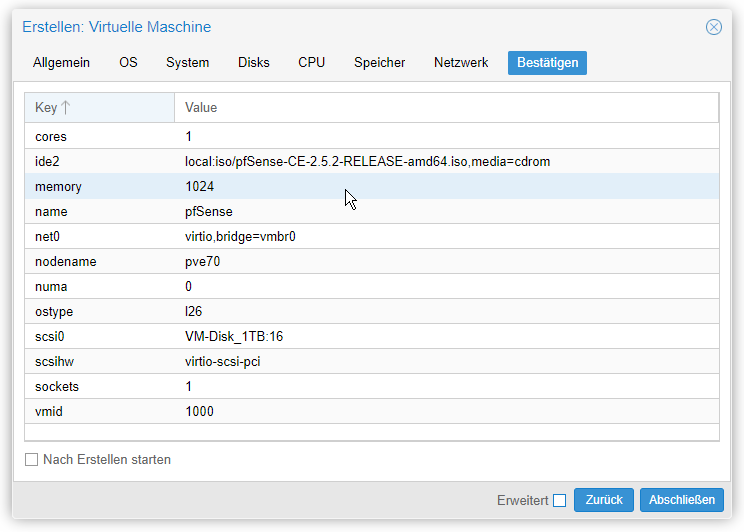744x532 pixels.
Task: Select the Bestätigen tab
Action: click(548, 63)
